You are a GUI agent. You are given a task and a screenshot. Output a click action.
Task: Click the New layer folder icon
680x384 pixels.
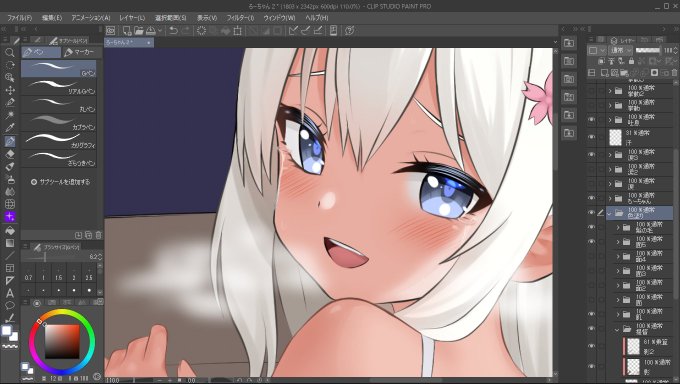tap(624, 73)
